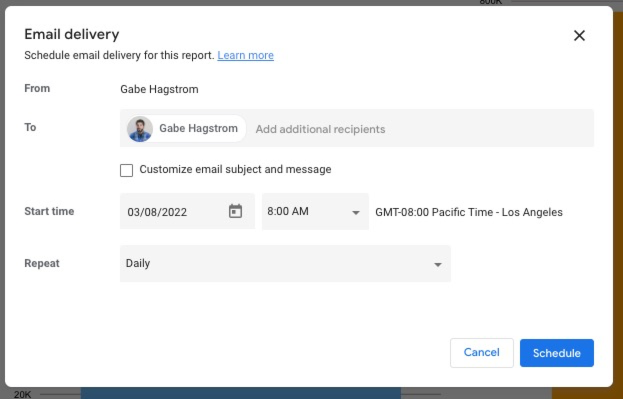This screenshot has width=623, height=399.
Task: Click Gabe Hagstrom's avatar photo
Action: click(140, 129)
